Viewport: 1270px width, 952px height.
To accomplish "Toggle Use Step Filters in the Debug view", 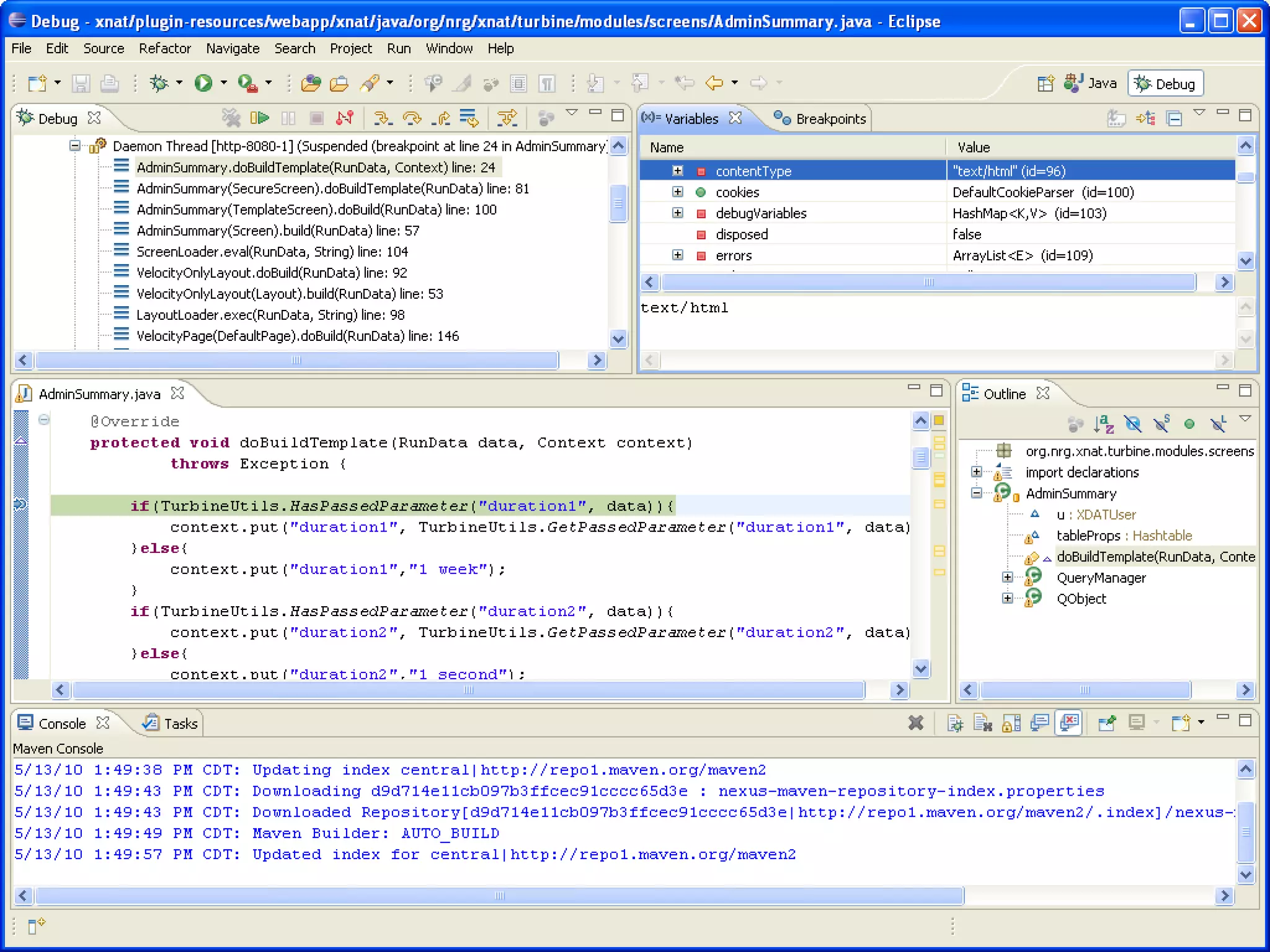I will tap(507, 118).
